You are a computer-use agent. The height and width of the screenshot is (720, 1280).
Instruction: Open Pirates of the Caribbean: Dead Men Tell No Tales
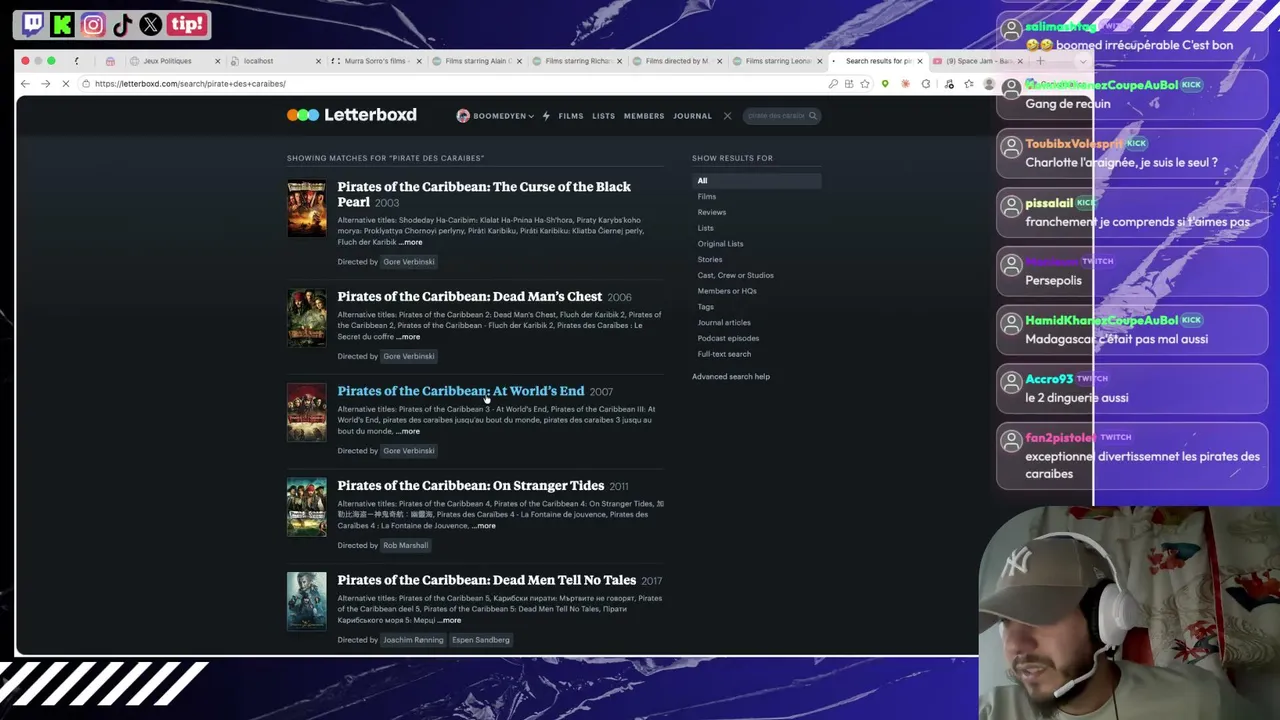[487, 580]
